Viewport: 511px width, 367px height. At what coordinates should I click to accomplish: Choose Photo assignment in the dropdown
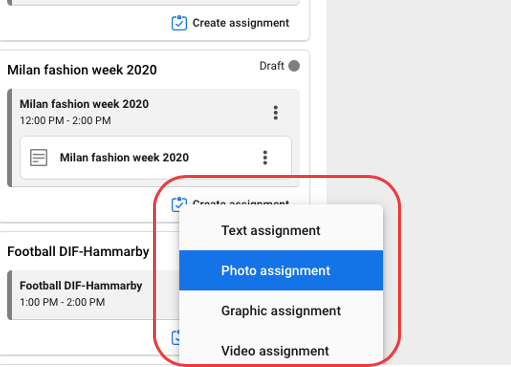point(281,270)
